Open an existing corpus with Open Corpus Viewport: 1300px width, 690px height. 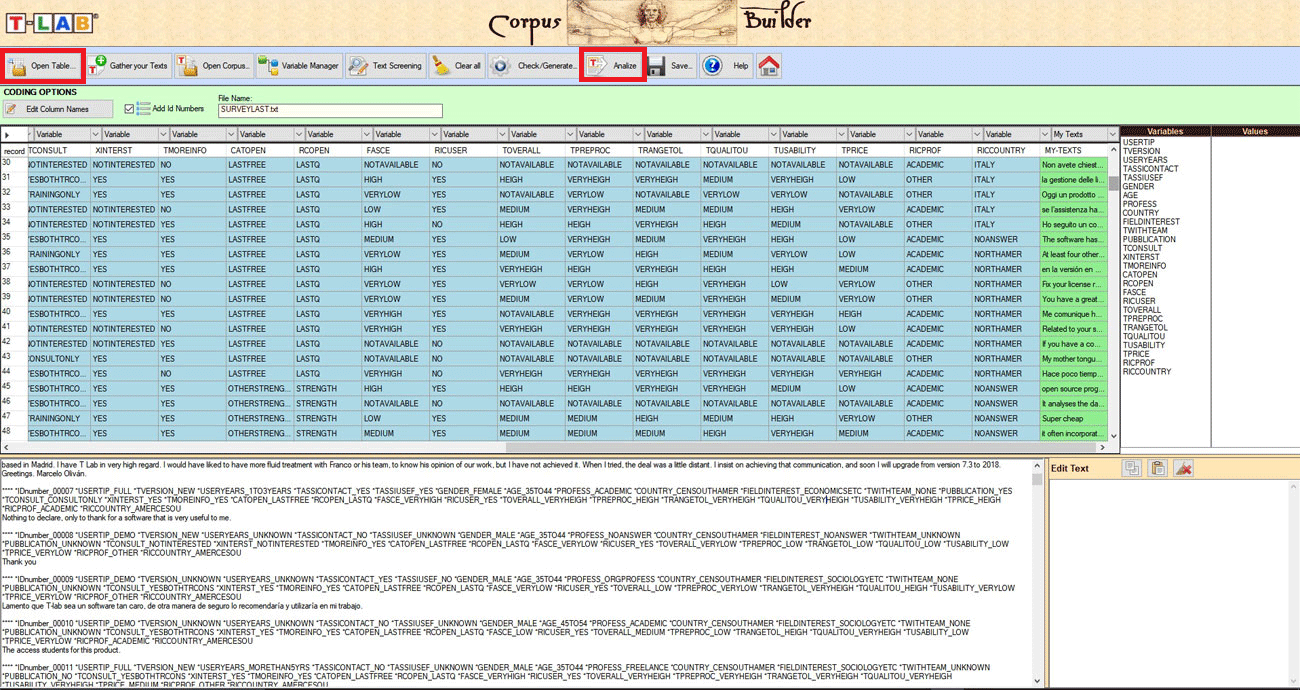coord(214,66)
